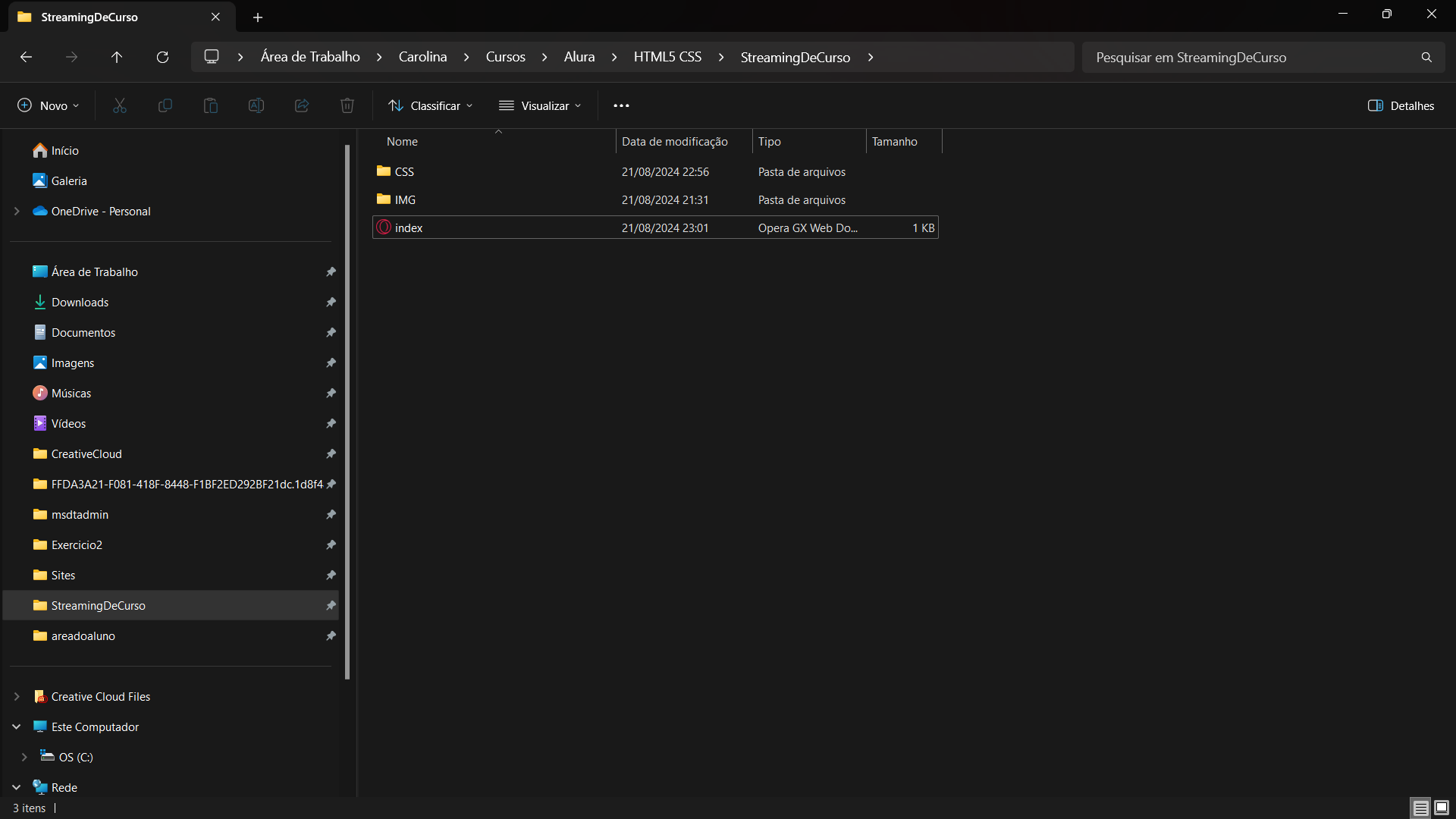
Task: Click the computer icon in address bar
Action: pyautogui.click(x=212, y=57)
